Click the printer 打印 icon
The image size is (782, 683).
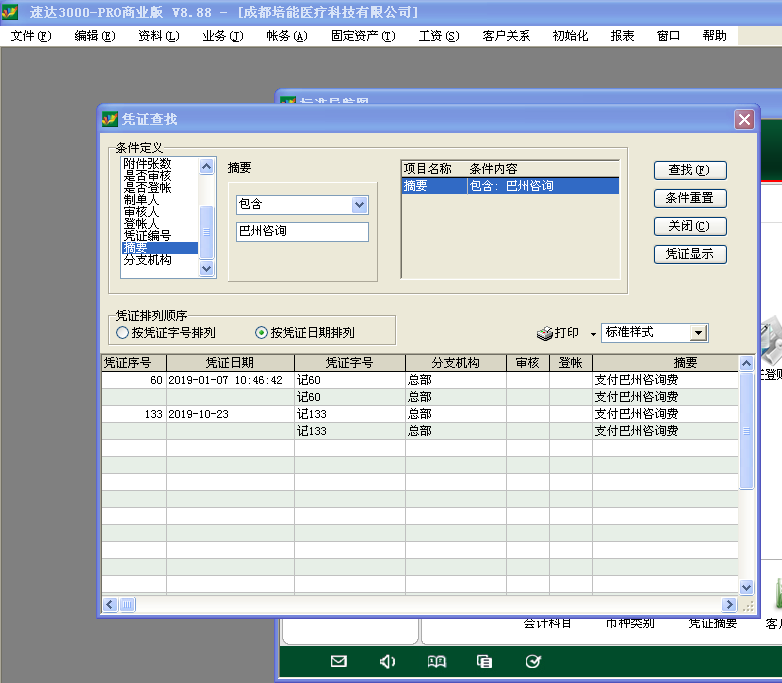tap(545, 333)
